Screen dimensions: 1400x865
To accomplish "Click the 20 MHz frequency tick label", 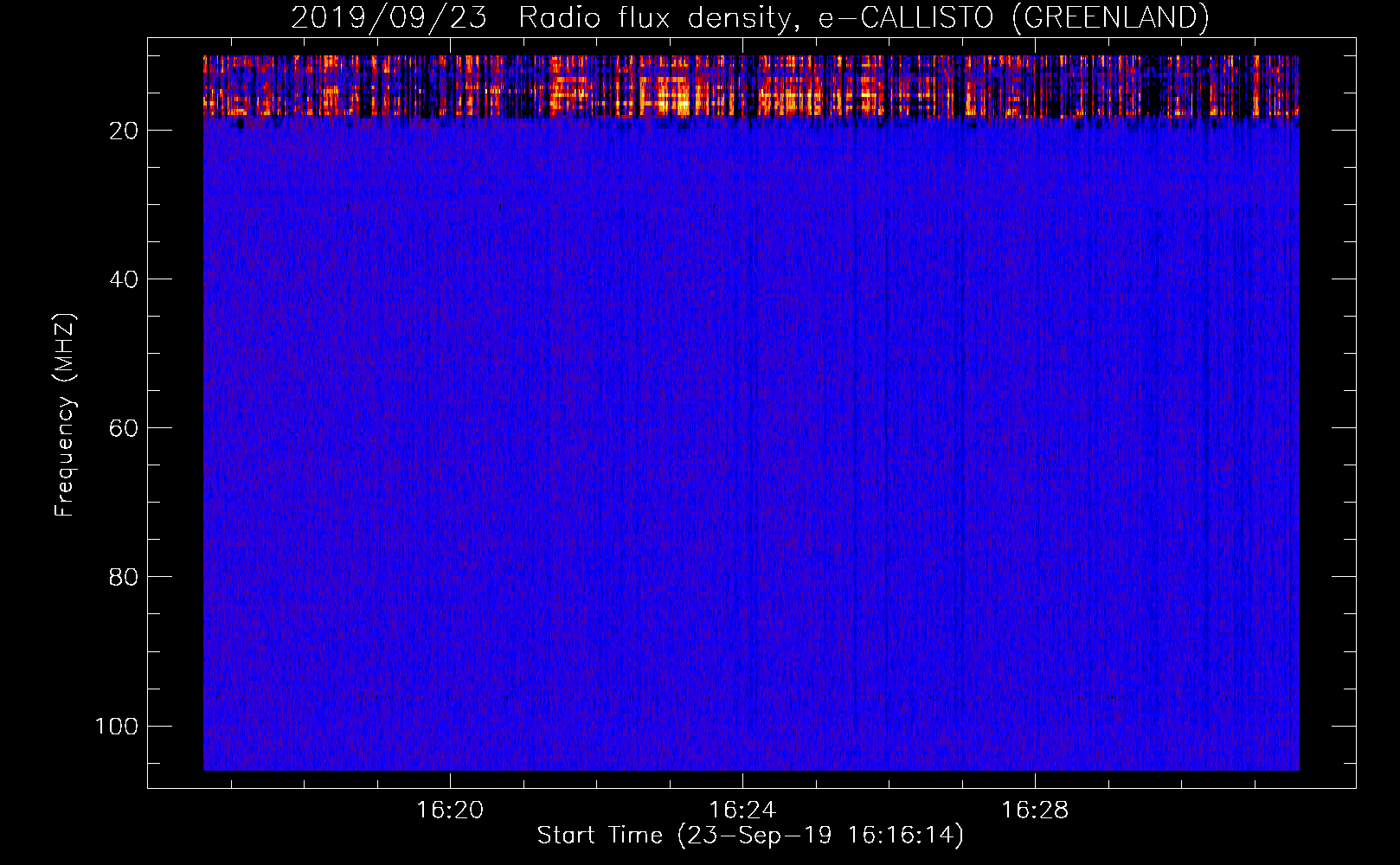I will click(x=125, y=131).
